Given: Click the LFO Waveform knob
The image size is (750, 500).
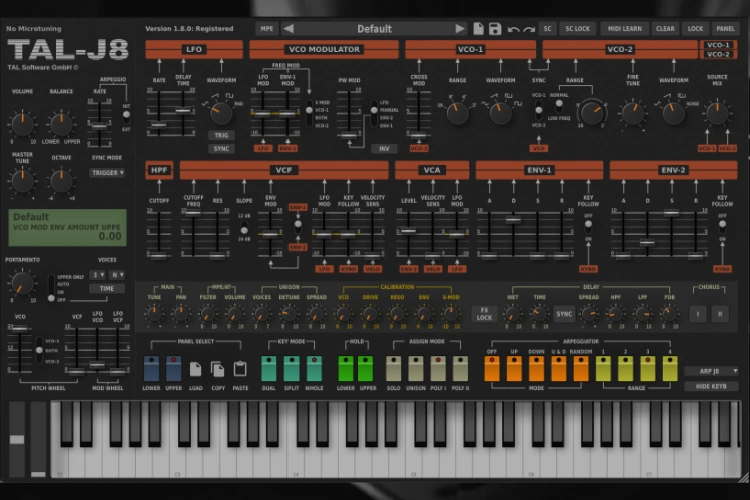Looking at the screenshot, I should pyautogui.click(x=221, y=113).
